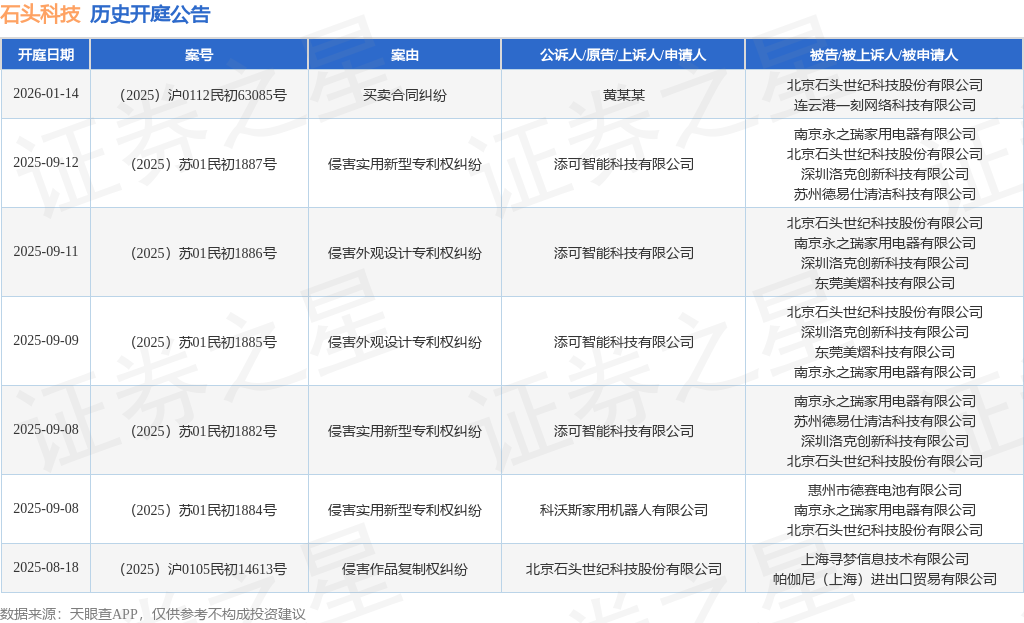Select the 案由 column header
Image resolution: width=1024 pixels, height=623 pixels.
click(x=405, y=55)
